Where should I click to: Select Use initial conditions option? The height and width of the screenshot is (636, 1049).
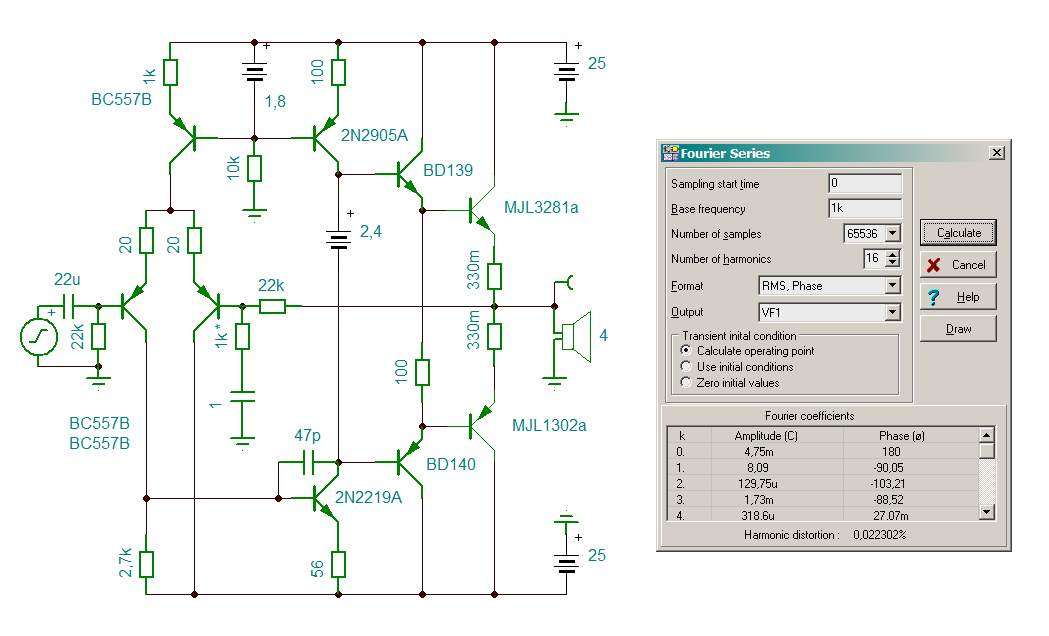coord(686,366)
